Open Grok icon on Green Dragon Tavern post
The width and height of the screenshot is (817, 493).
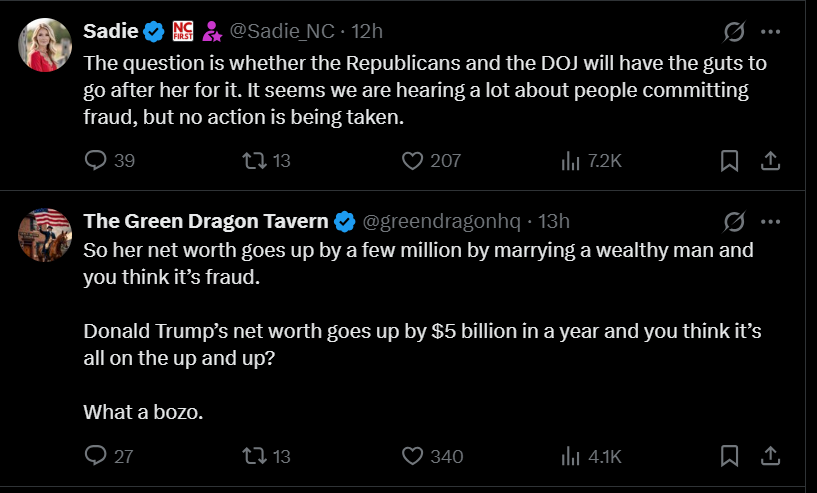pos(733,221)
